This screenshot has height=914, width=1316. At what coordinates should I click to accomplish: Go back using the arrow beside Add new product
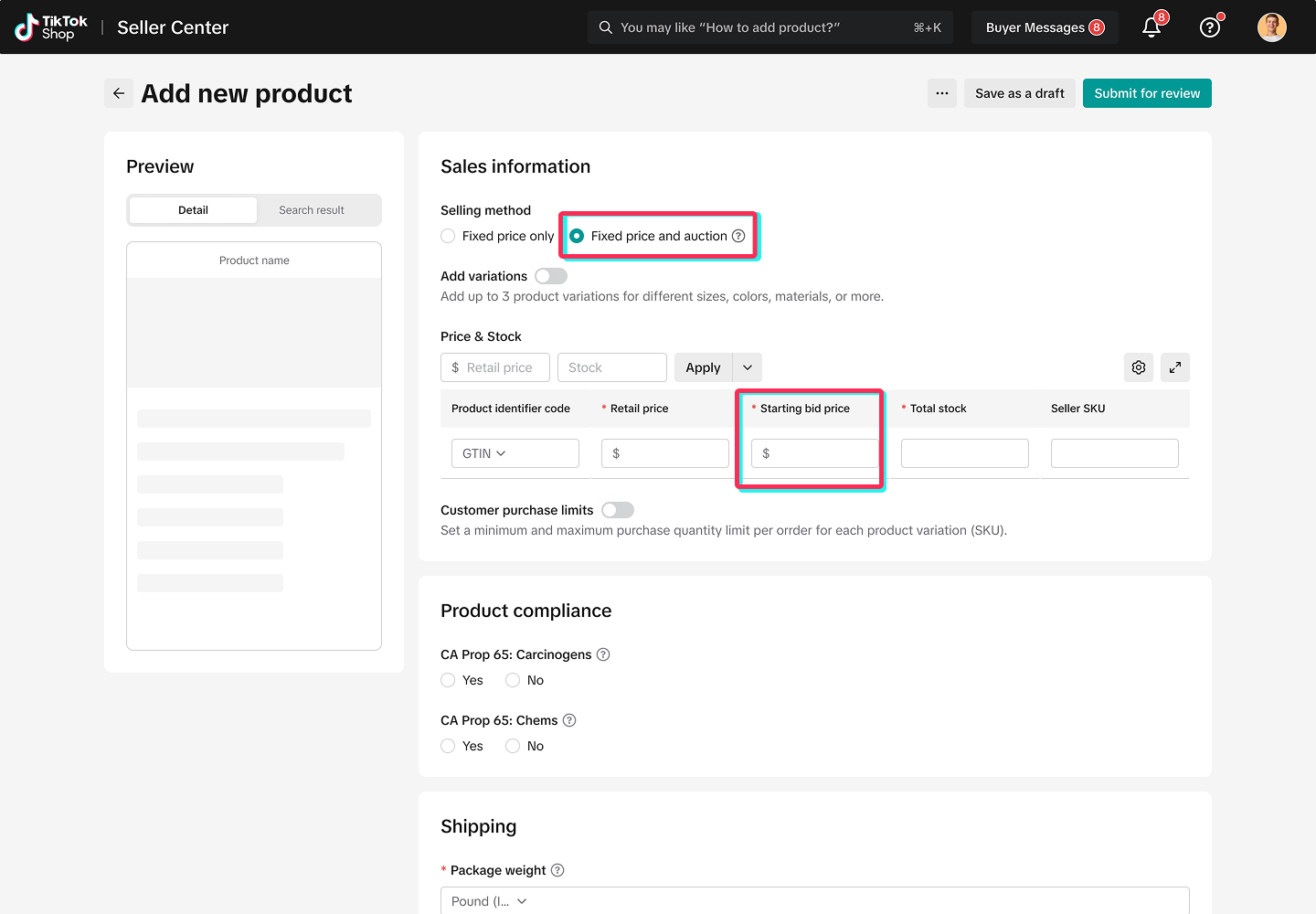[119, 93]
